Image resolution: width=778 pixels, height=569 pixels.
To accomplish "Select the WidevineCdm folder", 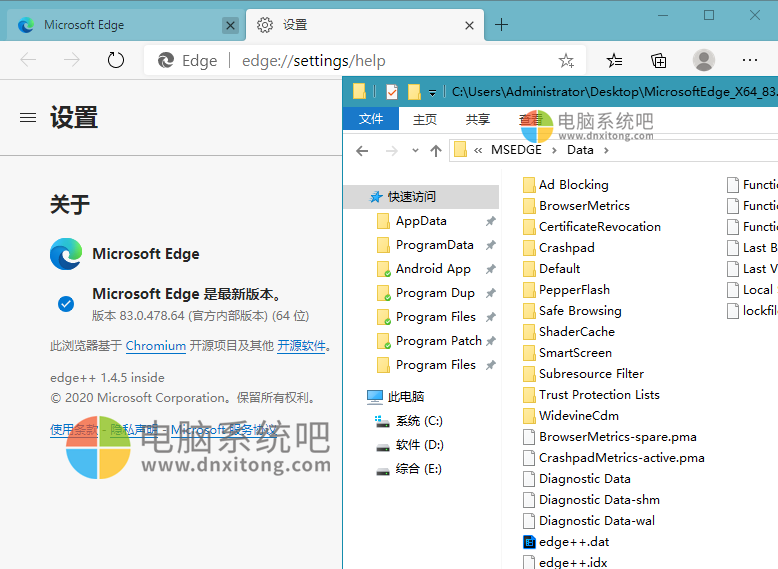I will pos(571,416).
